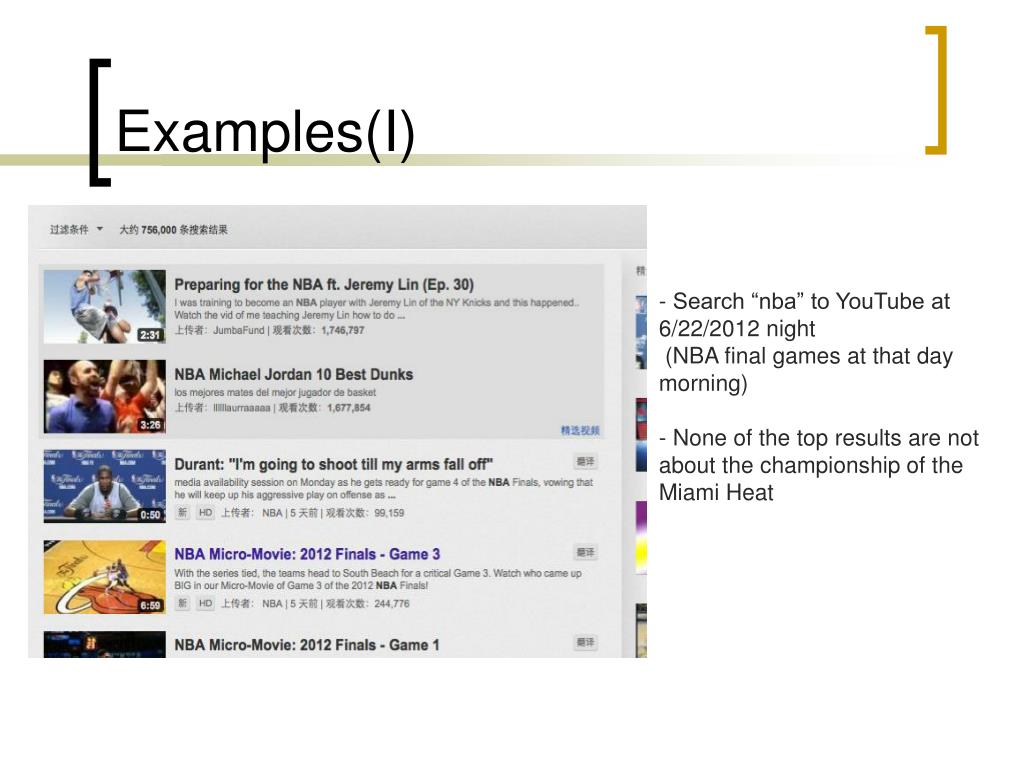Click the 翻译 translate button on Game 3 video
The width and height of the screenshot is (1024, 768).
[x=585, y=552]
